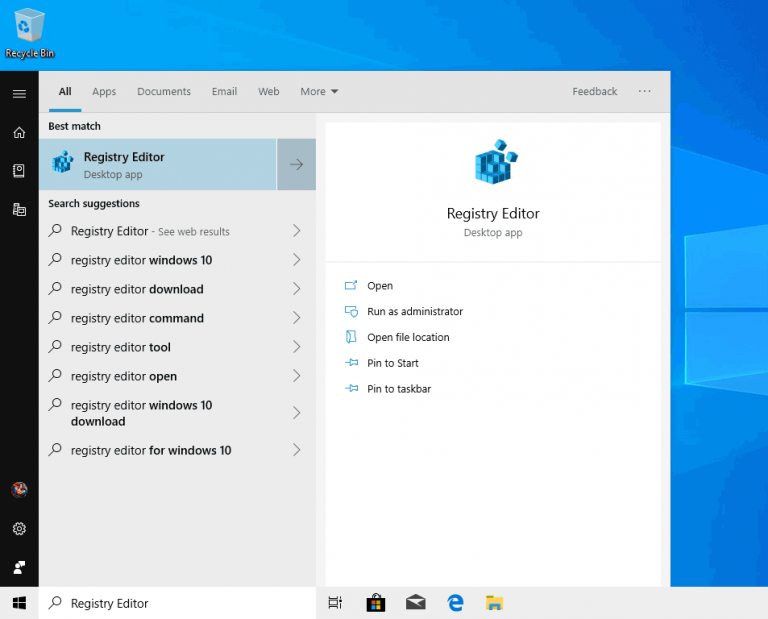
Task: Click the Feedback link
Action: click(594, 92)
